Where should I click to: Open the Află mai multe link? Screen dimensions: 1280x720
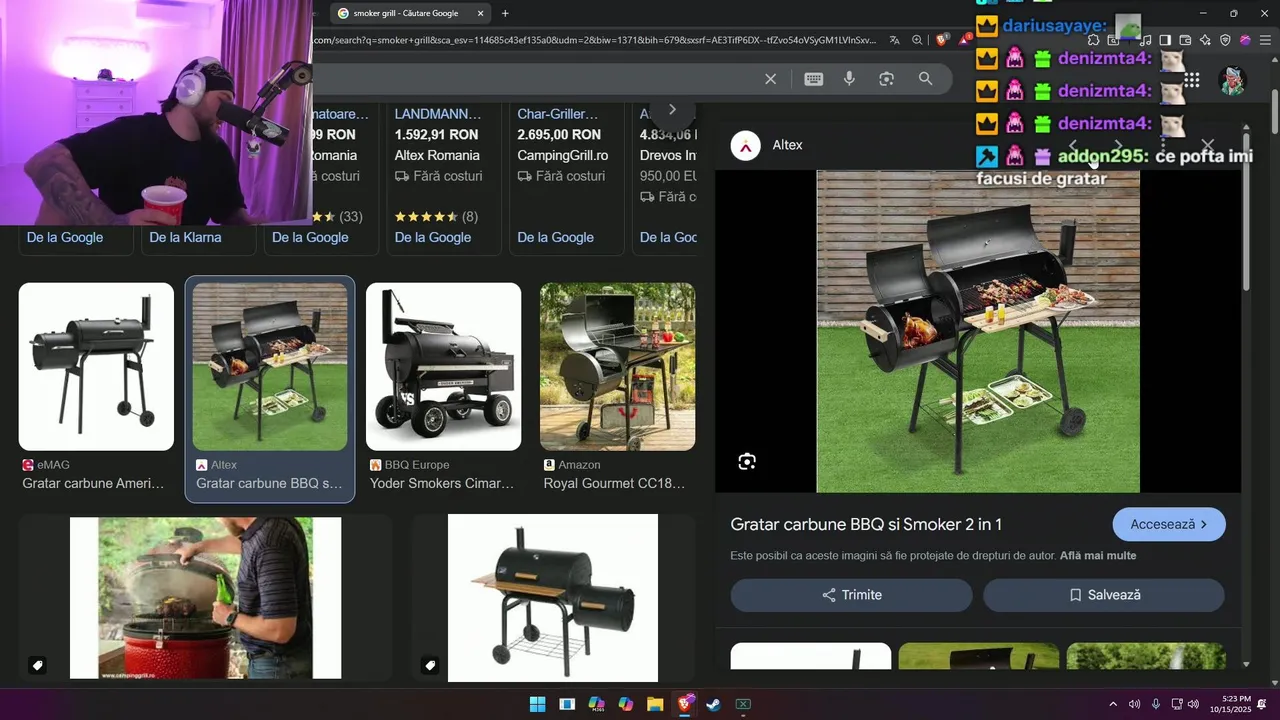[1098, 556]
